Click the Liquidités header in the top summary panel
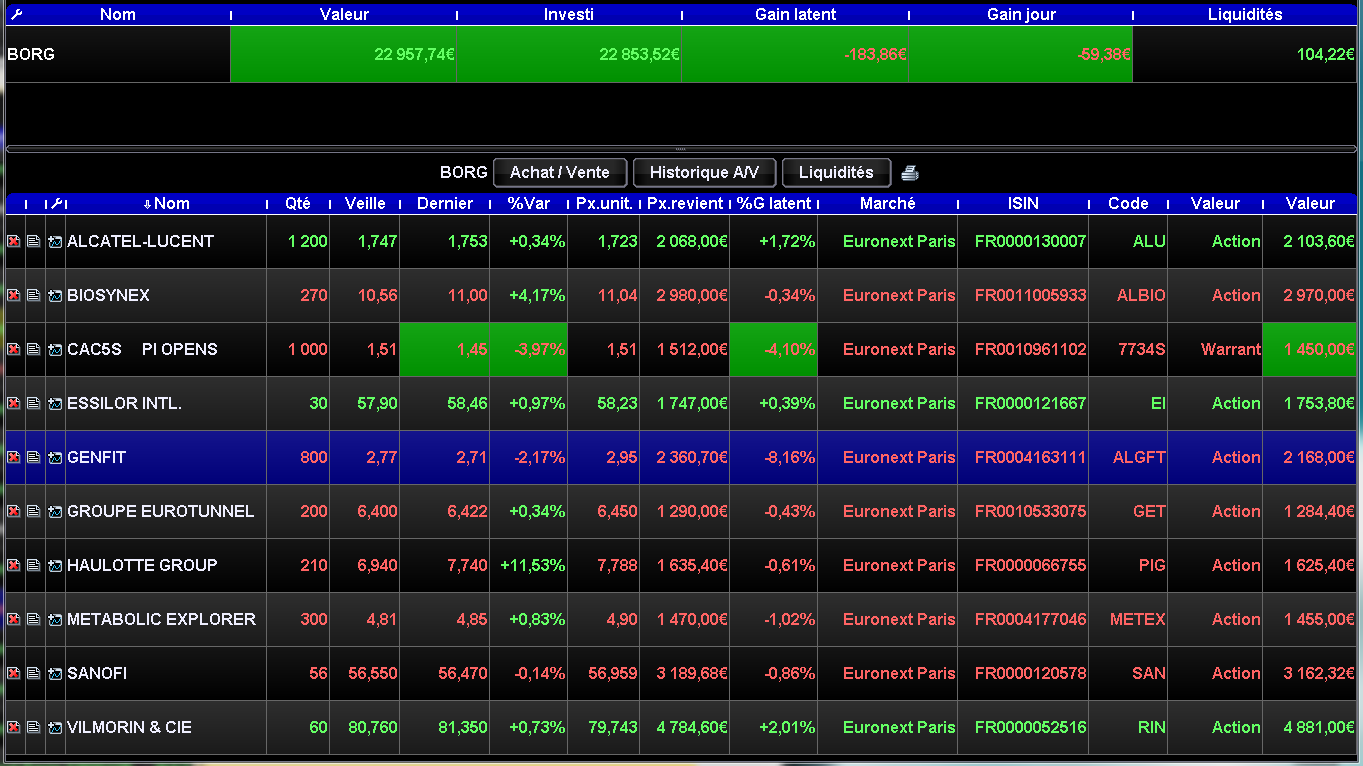 pyautogui.click(x=1245, y=14)
